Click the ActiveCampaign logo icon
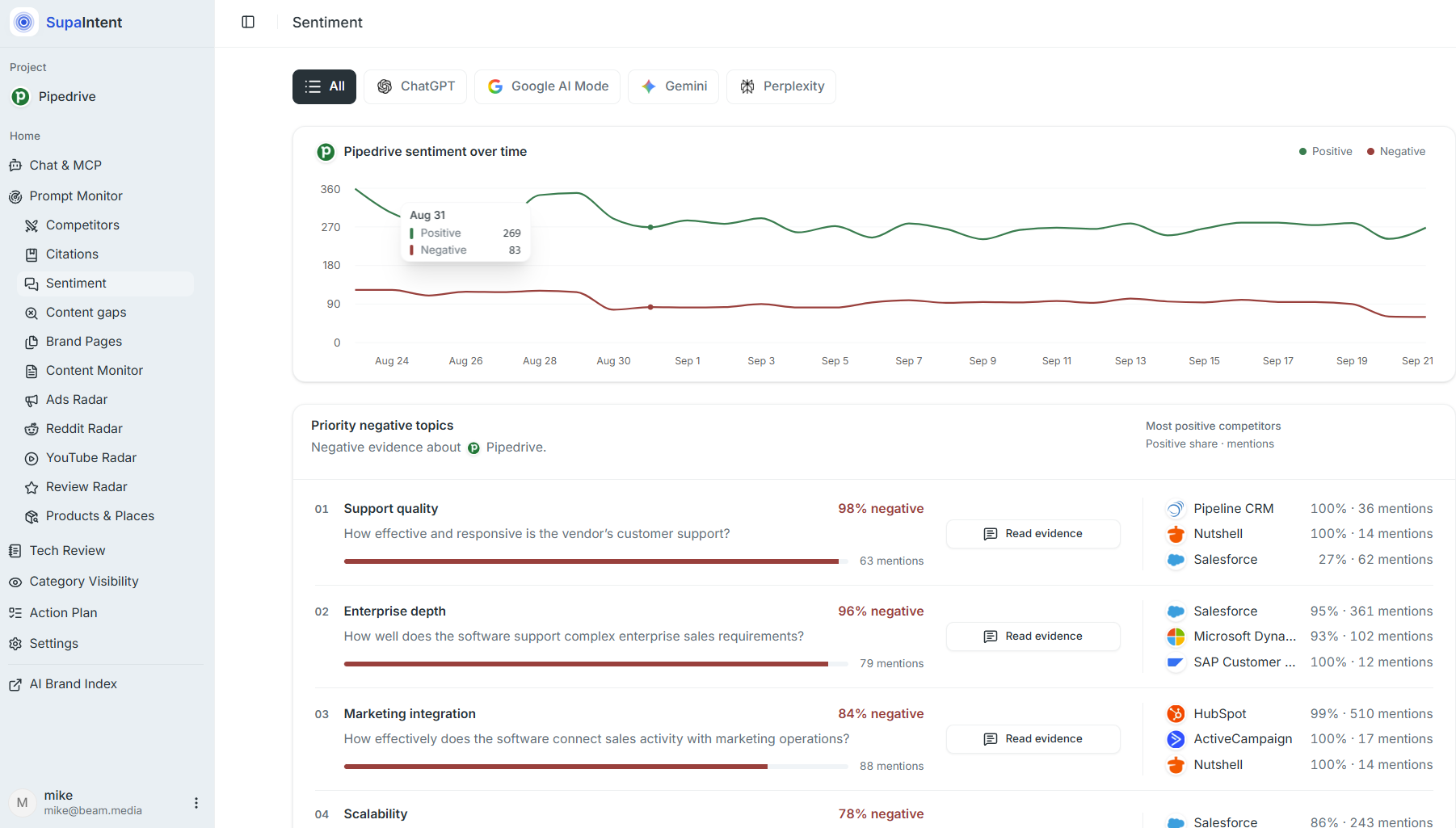Image resolution: width=1456 pixels, height=828 pixels. click(x=1176, y=739)
